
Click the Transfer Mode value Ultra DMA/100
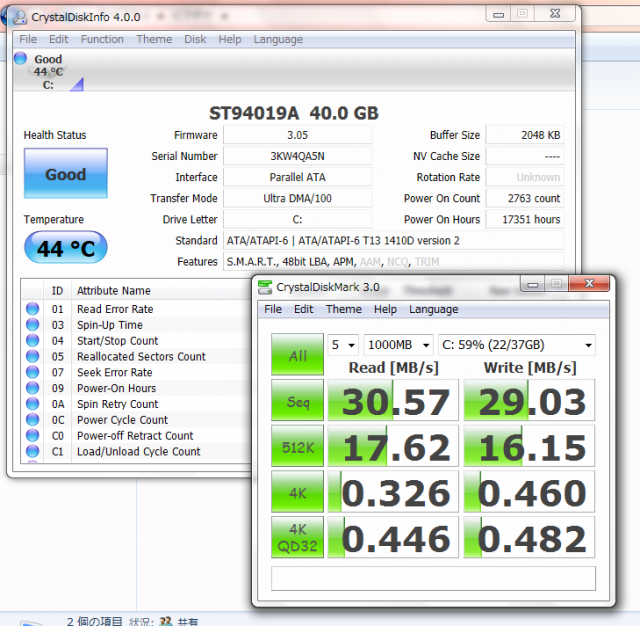pos(298,198)
